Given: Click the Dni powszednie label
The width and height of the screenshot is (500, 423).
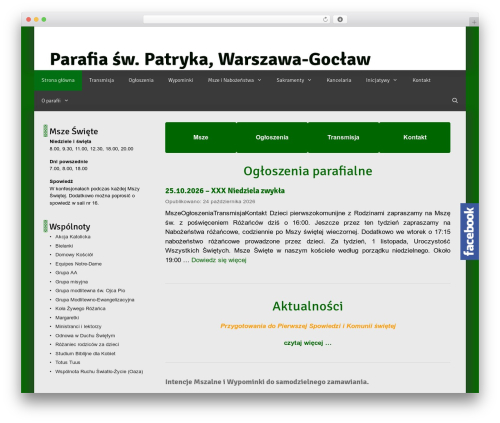Looking at the screenshot, I should tap(69, 162).
